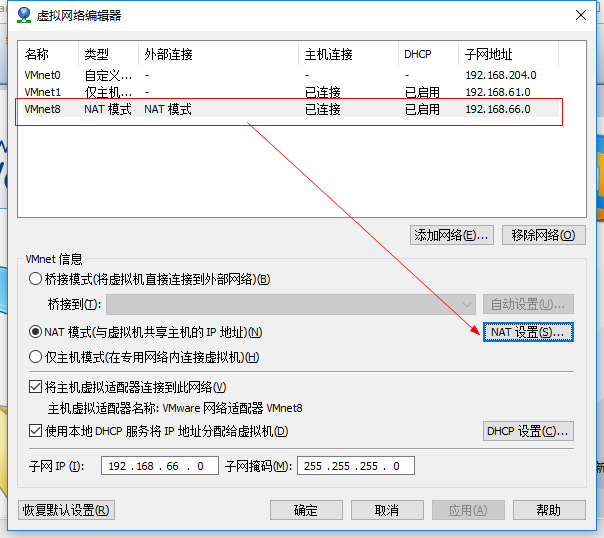Click subnet address 192.168.66.0 in list
This screenshot has width=604, height=538.
click(x=498, y=109)
